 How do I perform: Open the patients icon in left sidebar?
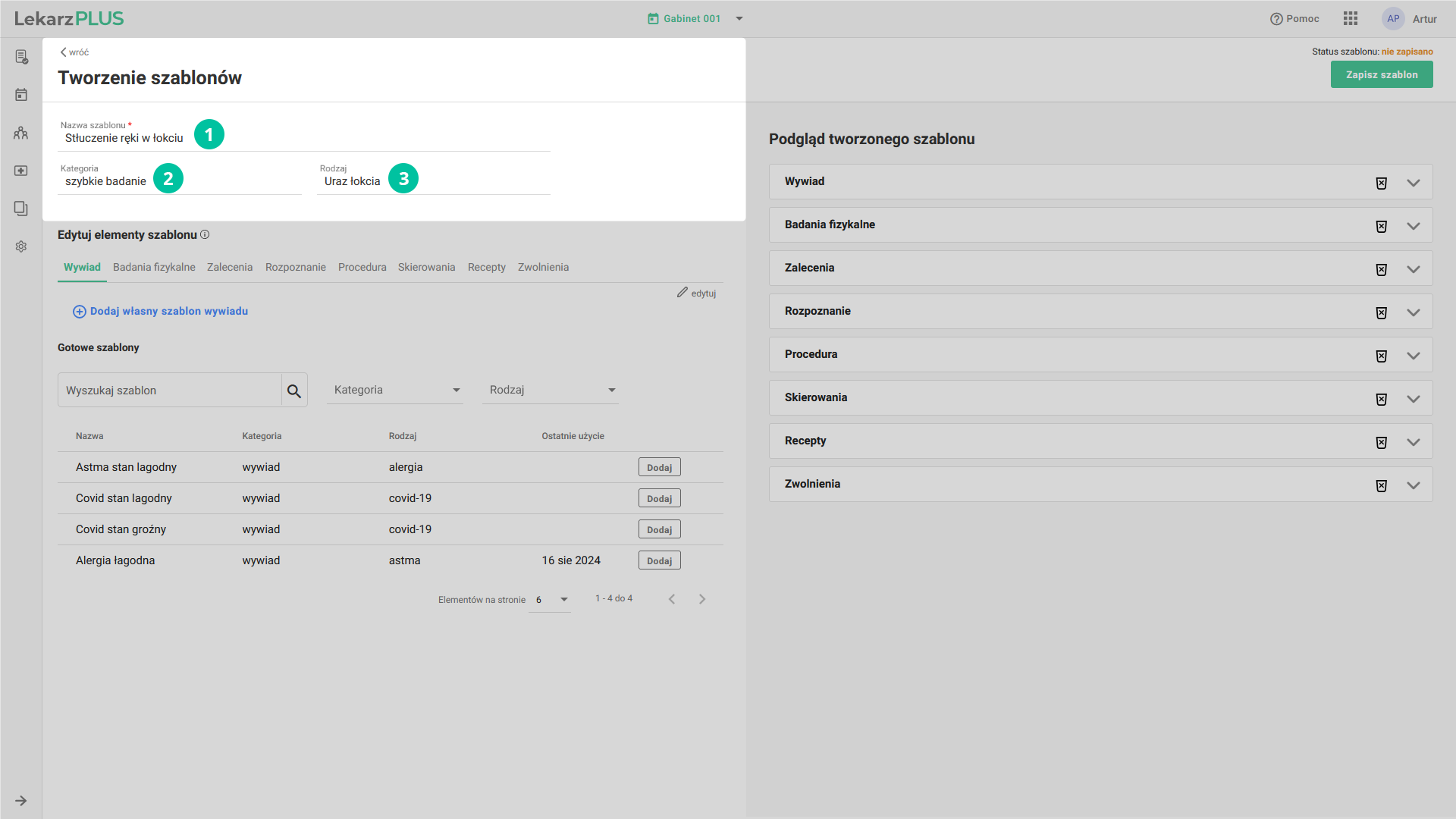[x=21, y=133]
